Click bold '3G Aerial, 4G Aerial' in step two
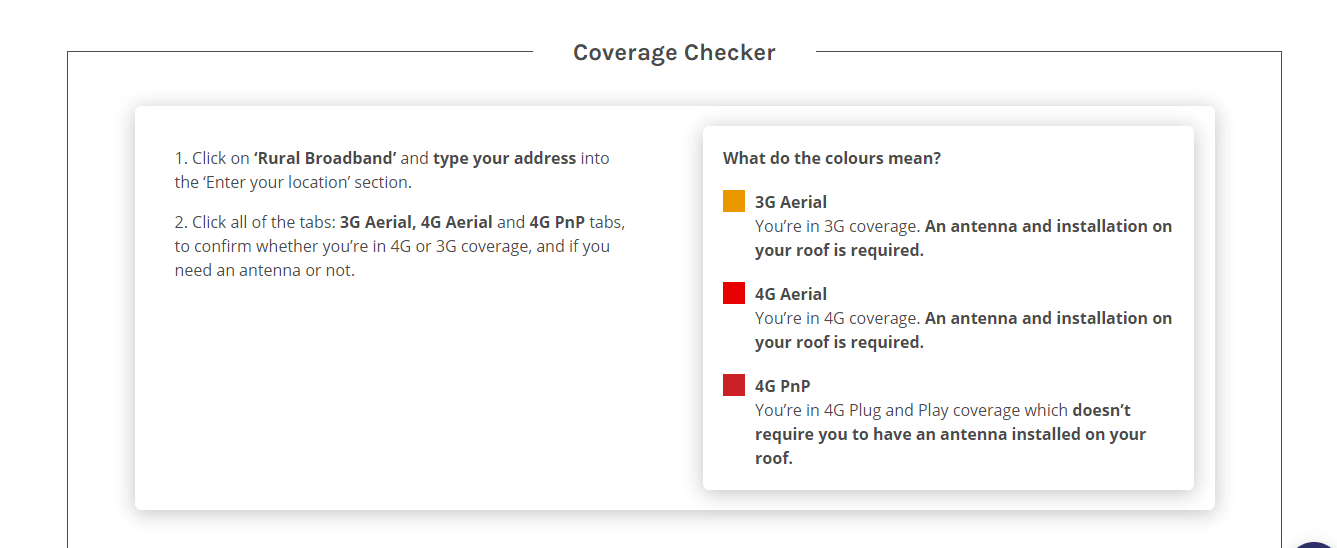The image size is (1337, 548). [416, 222]
